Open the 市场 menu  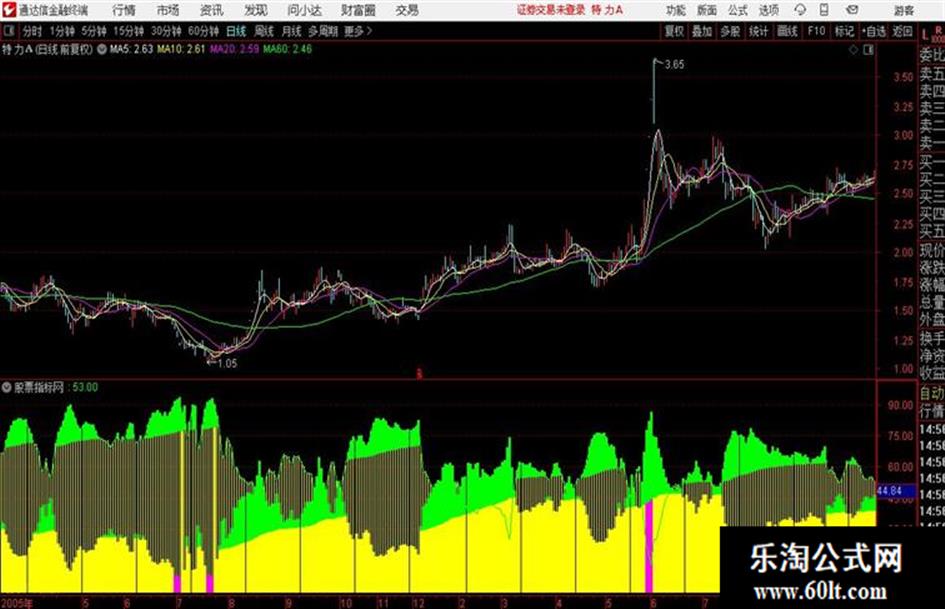click(x=168, y=10)
